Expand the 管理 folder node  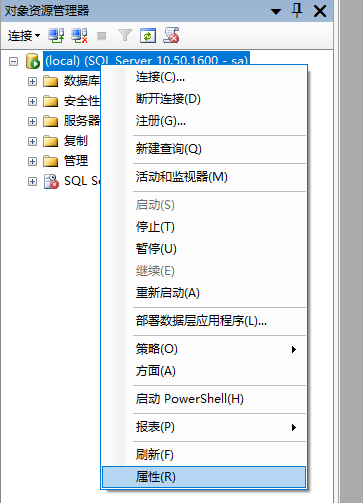click(32, 161)
